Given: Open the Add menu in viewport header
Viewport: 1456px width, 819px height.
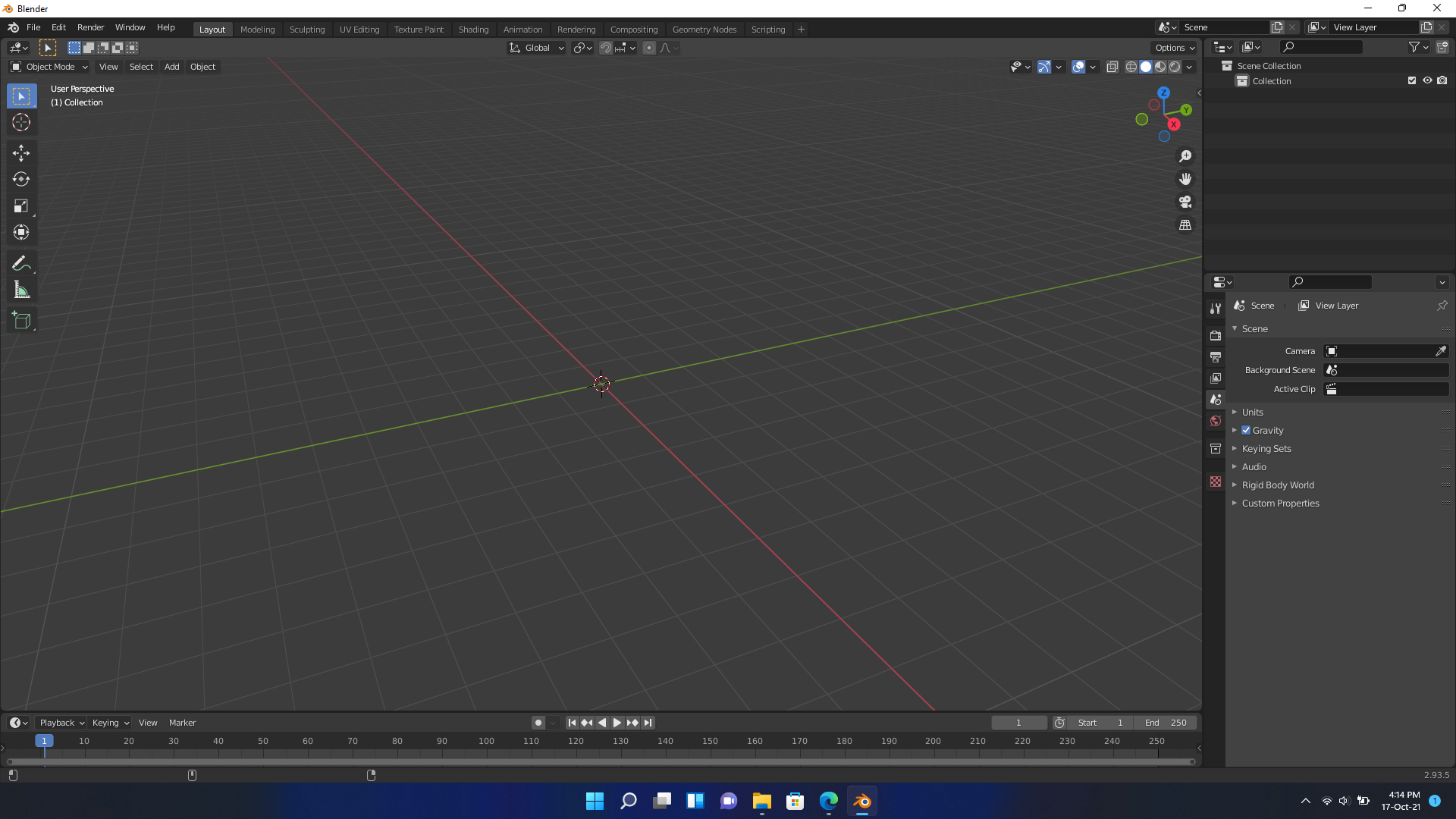Looking at the screenshot, I should [172, 67].
